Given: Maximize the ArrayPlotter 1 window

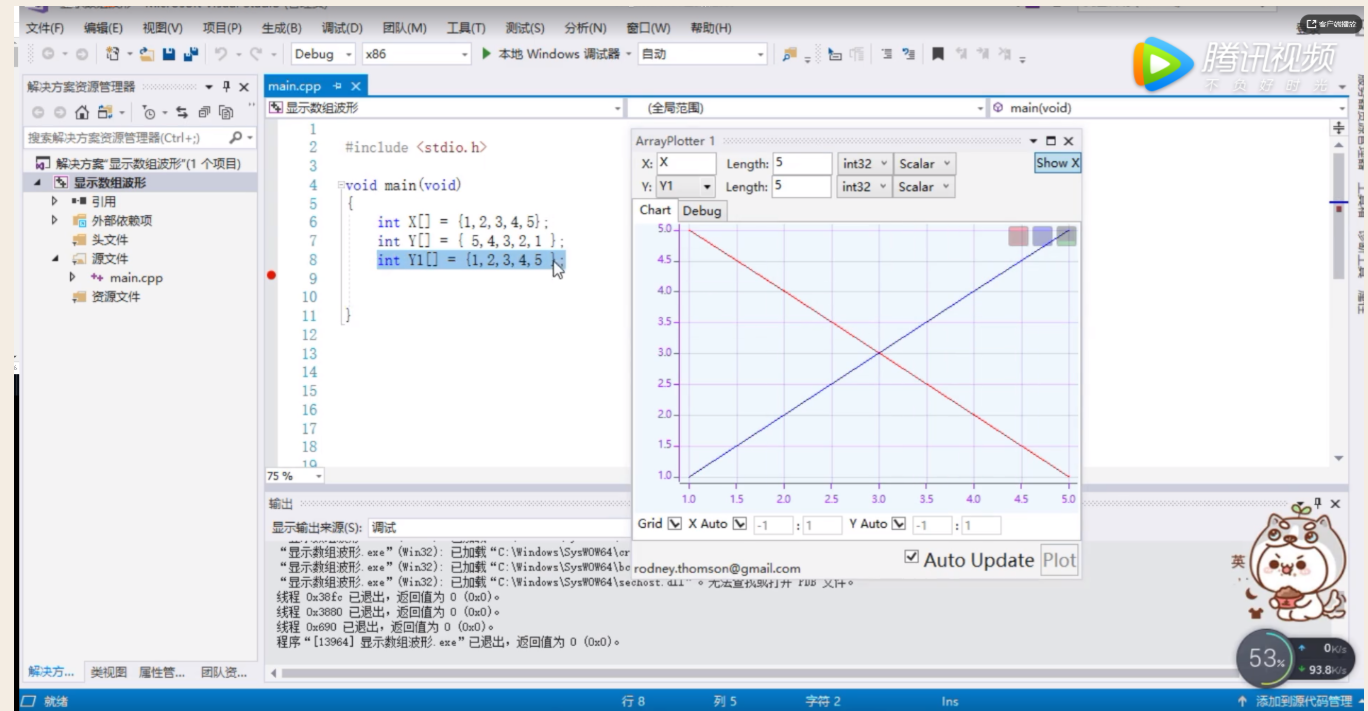Looking at the screenshot, I should (x=1051, y=141).
